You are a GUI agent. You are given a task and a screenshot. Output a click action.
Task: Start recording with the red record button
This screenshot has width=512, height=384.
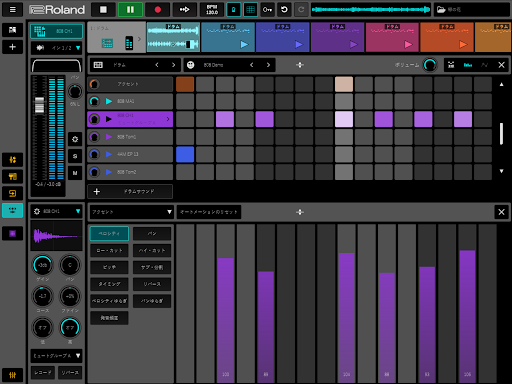(158, 10)
